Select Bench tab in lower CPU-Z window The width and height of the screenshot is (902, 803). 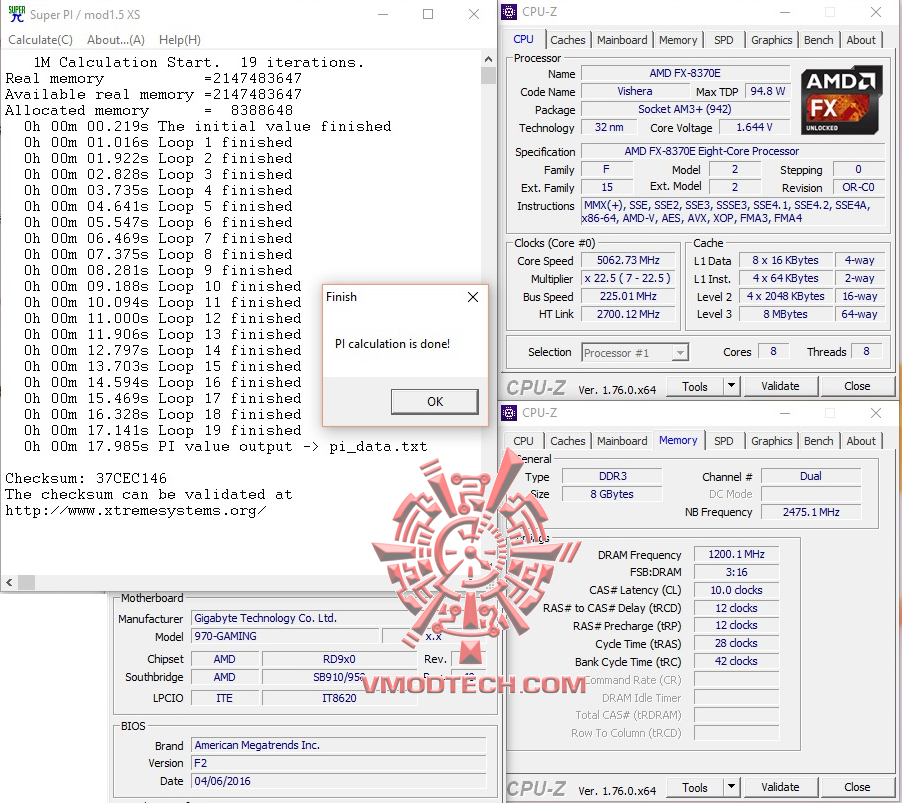818,441
